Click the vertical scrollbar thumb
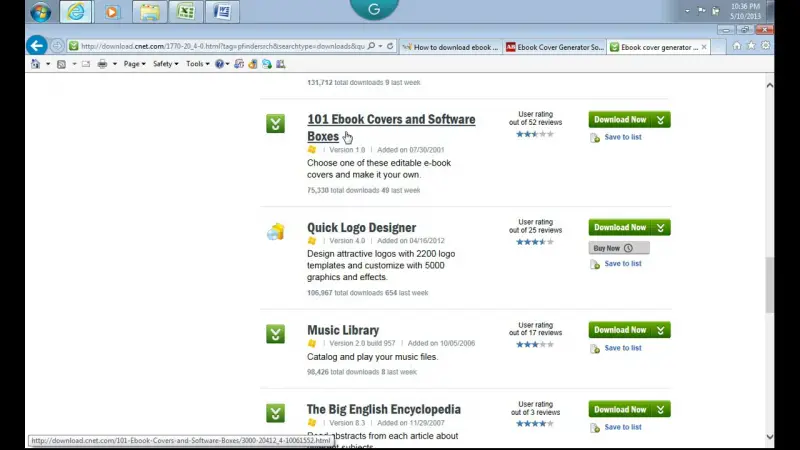 pos(769,285)
